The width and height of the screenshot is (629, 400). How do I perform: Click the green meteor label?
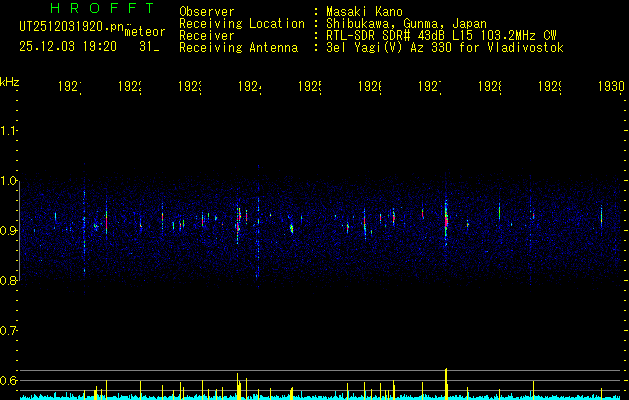point(145,32)
